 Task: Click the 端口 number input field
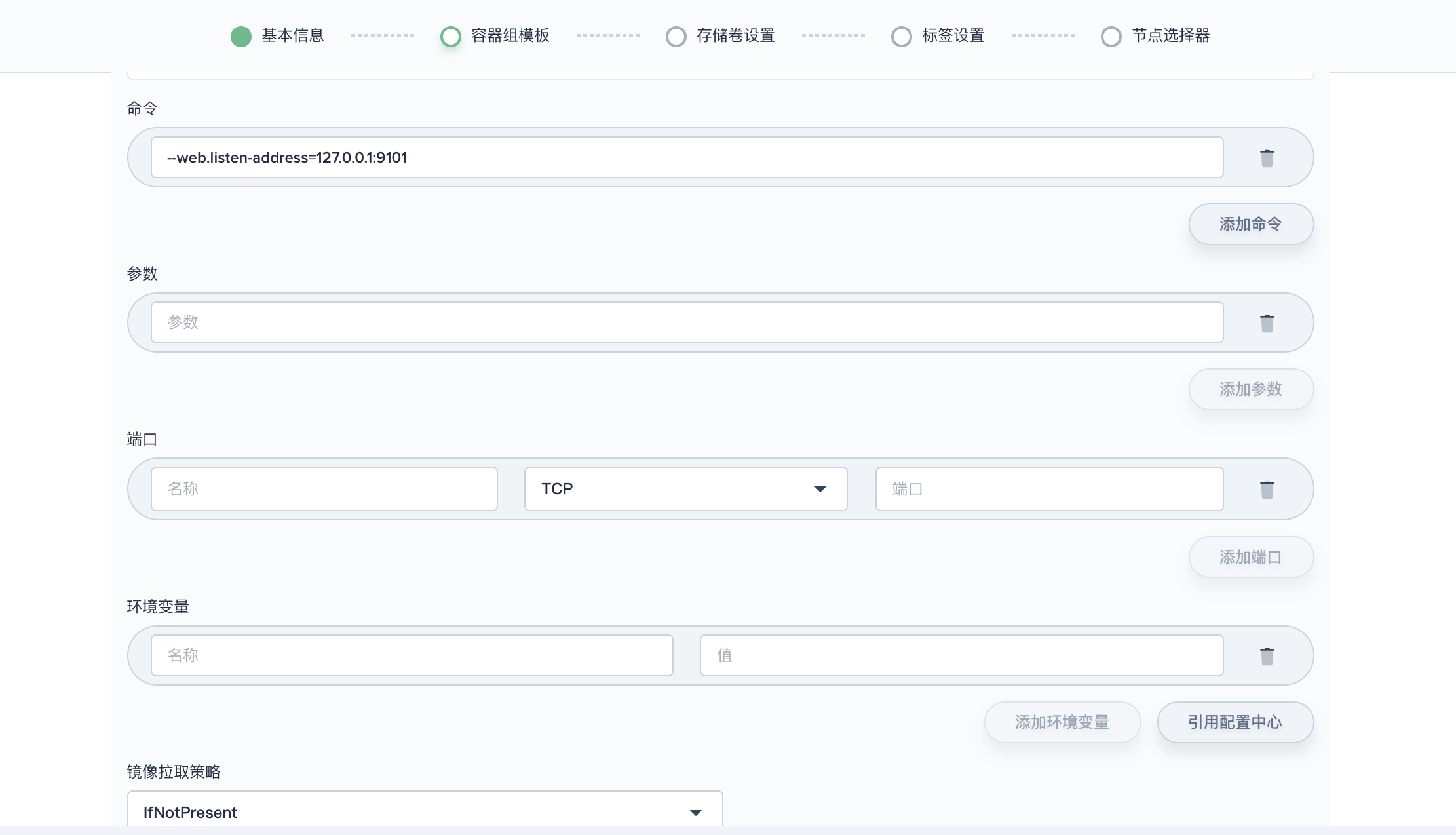(1049, 489)
